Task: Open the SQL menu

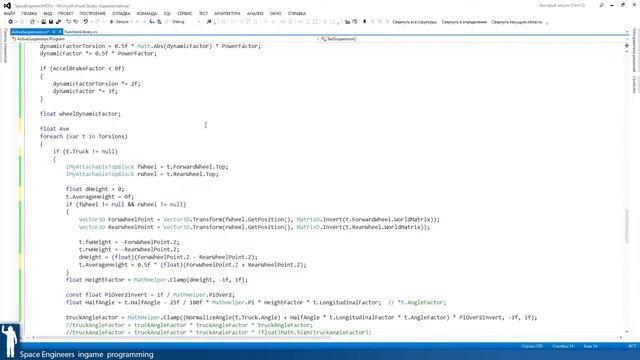Action: [x=167, y=13]
